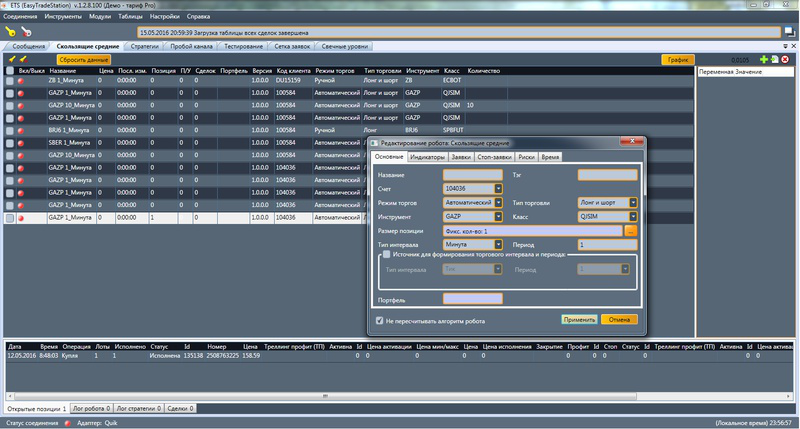This screenshot has width=800, height=429.
Task: Switch to the Индикаторы tab in dialog
Action: (x=428, y=157)
